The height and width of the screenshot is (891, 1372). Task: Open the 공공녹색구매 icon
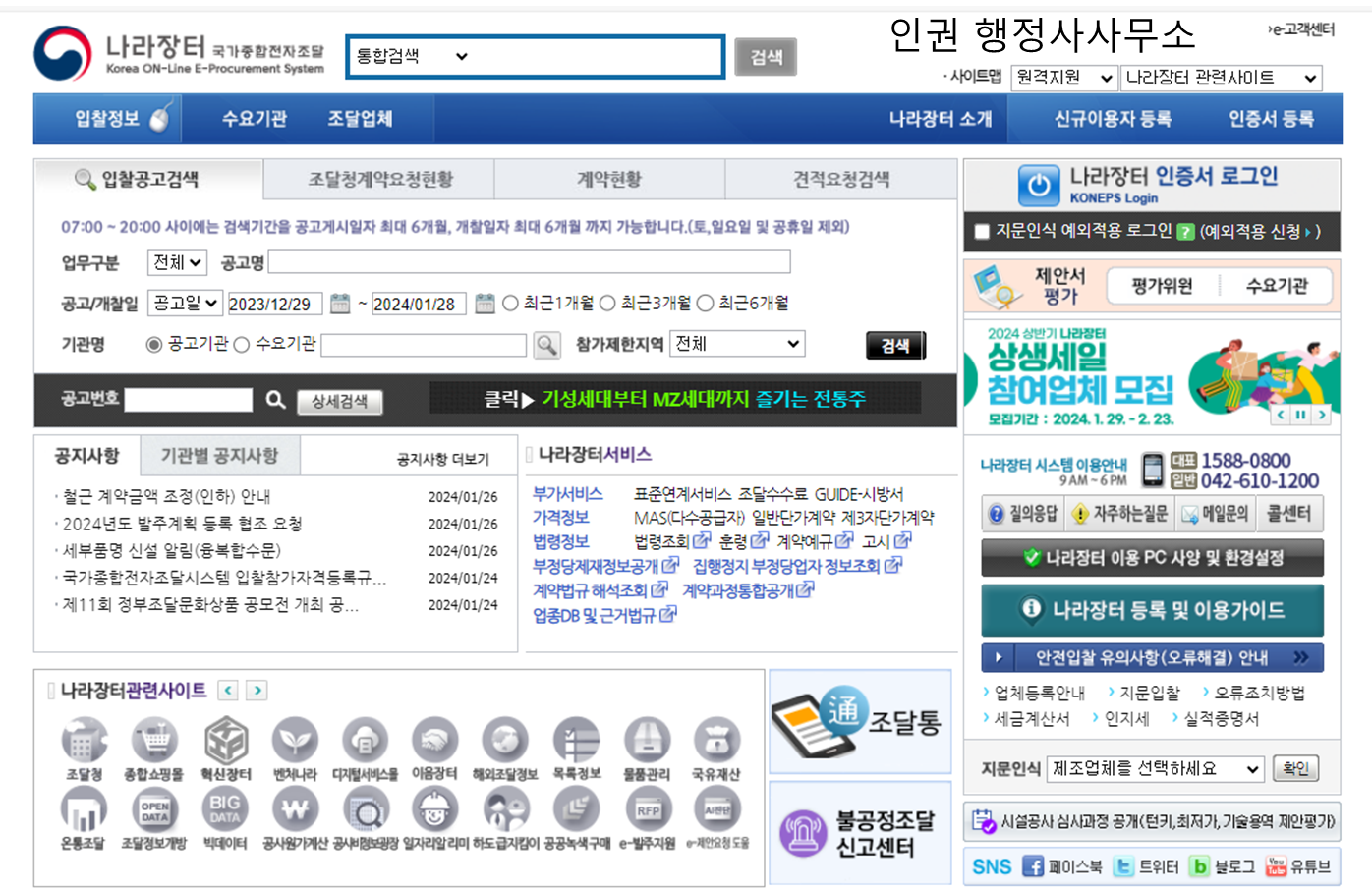576,810
